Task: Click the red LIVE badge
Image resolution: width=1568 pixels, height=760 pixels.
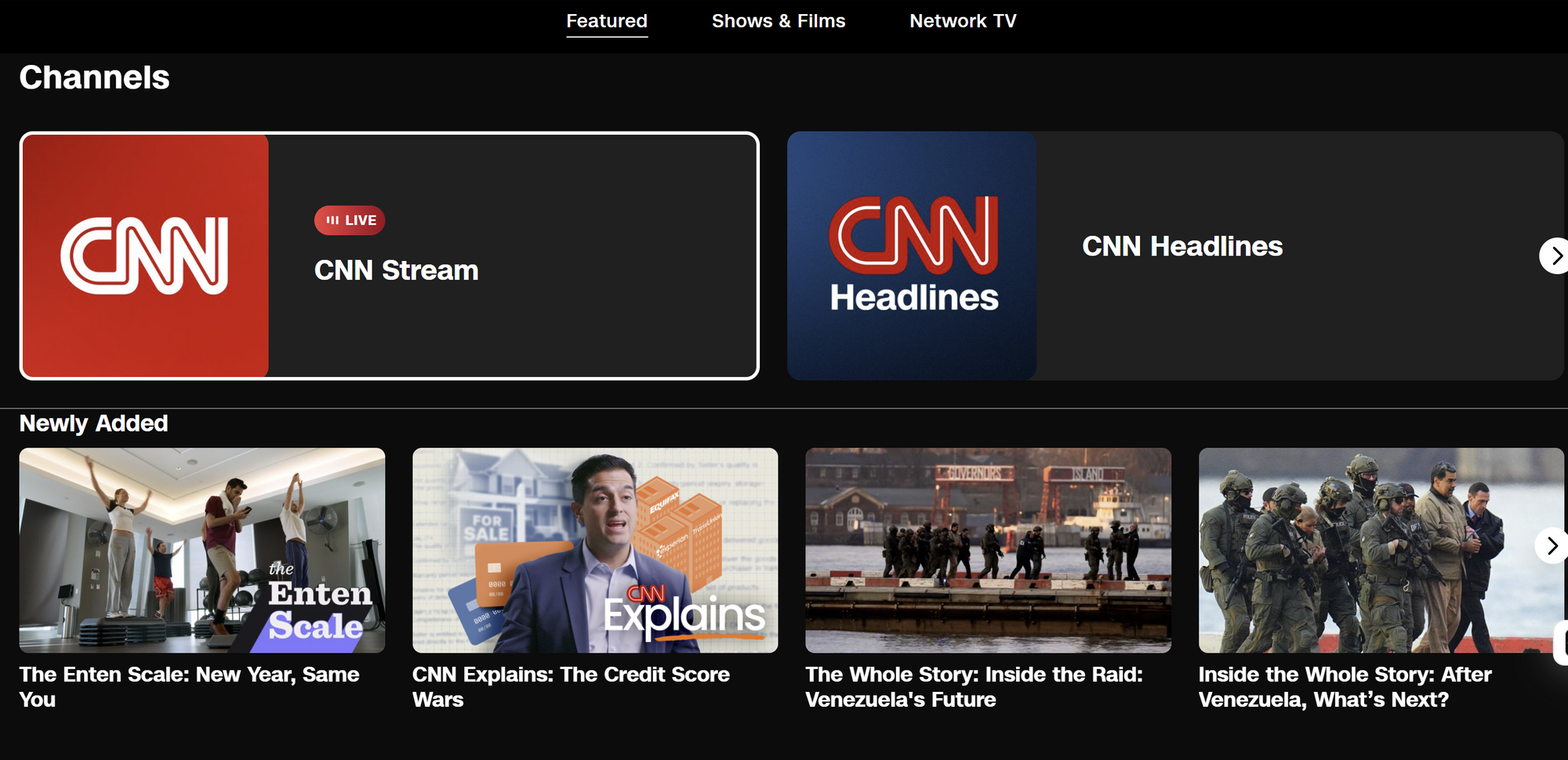Action: (350, 221)
